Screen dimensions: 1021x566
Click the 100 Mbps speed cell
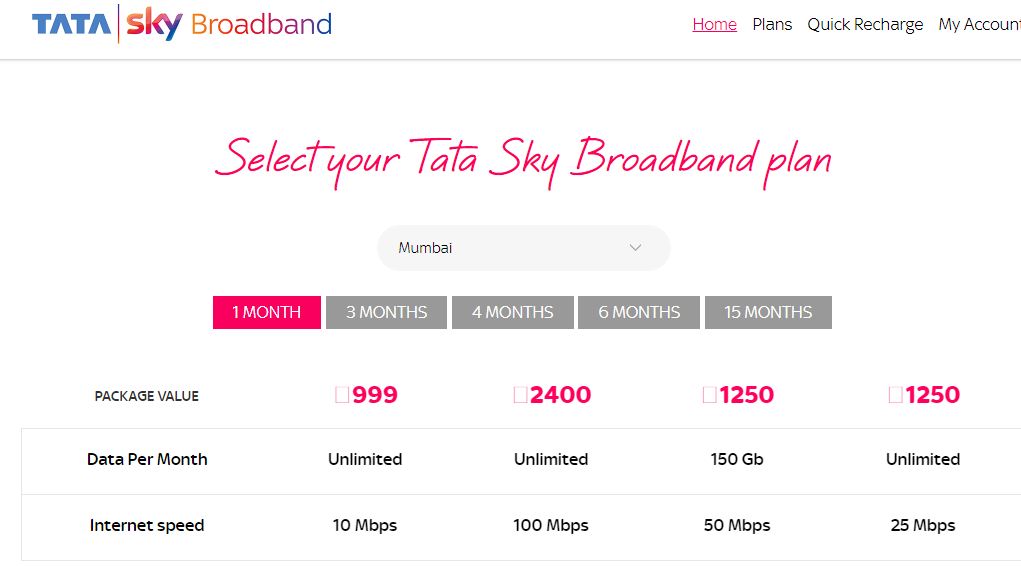(x=551, y=525)
